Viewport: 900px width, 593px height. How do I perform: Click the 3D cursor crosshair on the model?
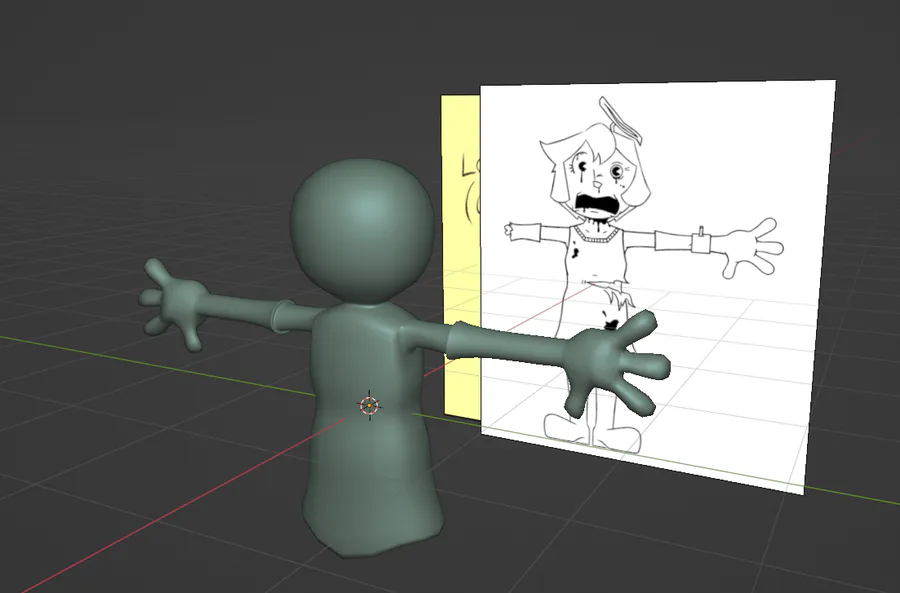pos(370,405)
